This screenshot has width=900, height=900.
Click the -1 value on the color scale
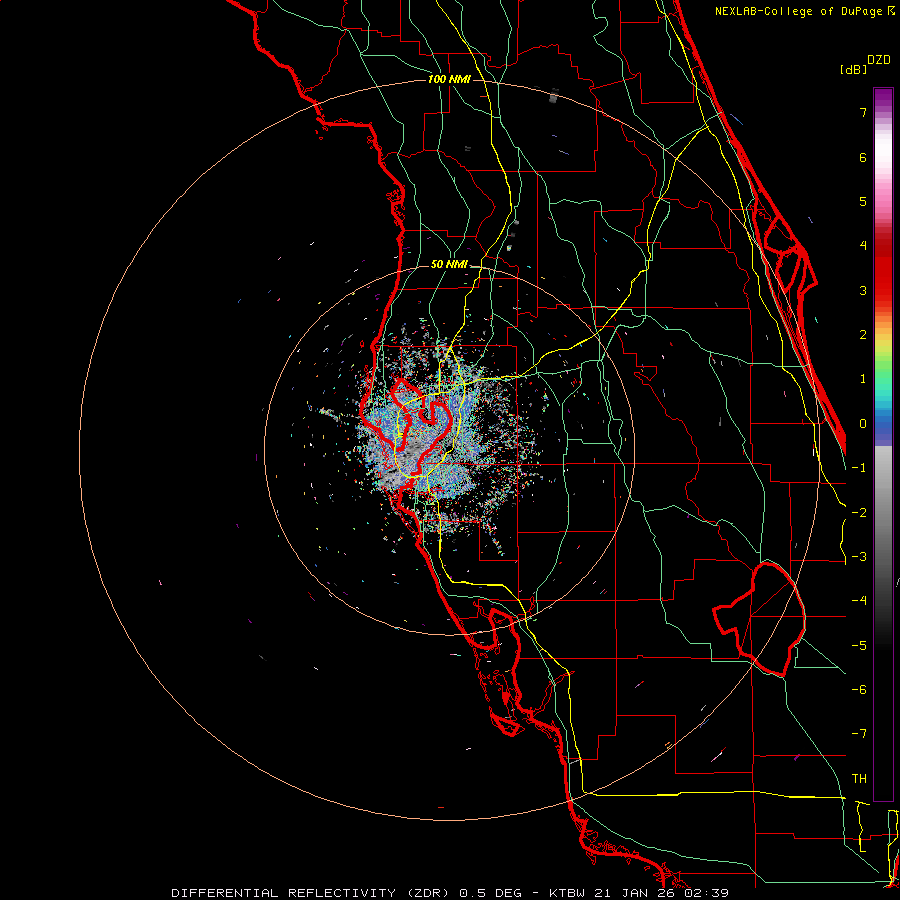click(x=859, y=468)
